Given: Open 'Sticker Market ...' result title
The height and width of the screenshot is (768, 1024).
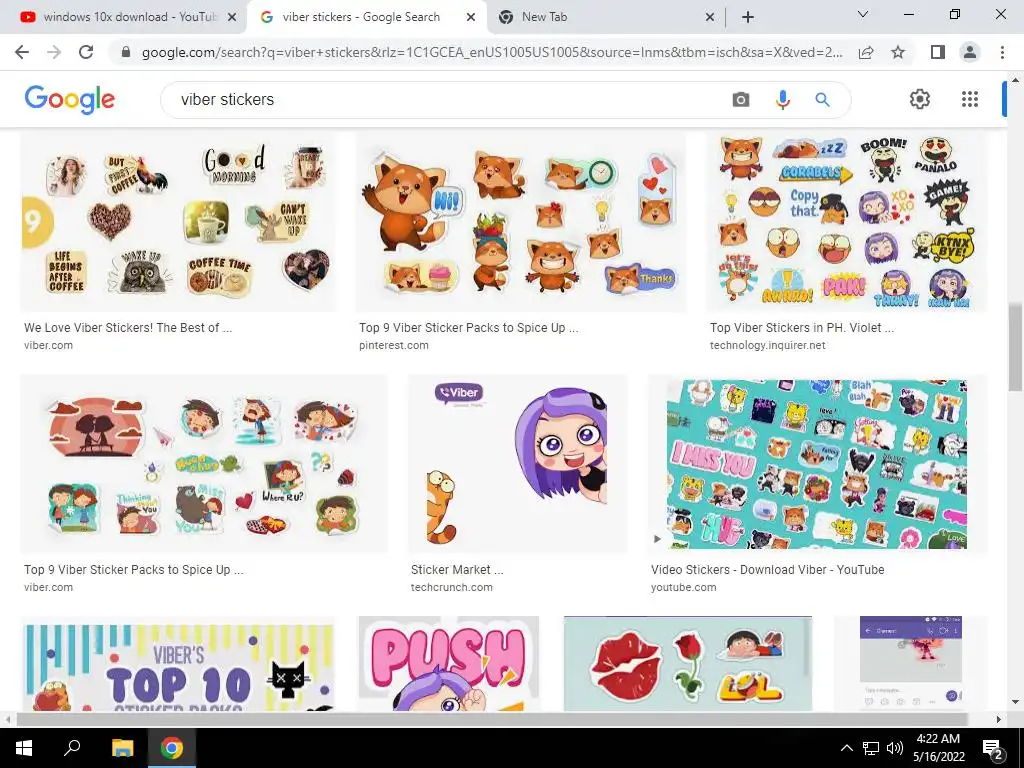Looking at the screenshot, I should [457, 569].
